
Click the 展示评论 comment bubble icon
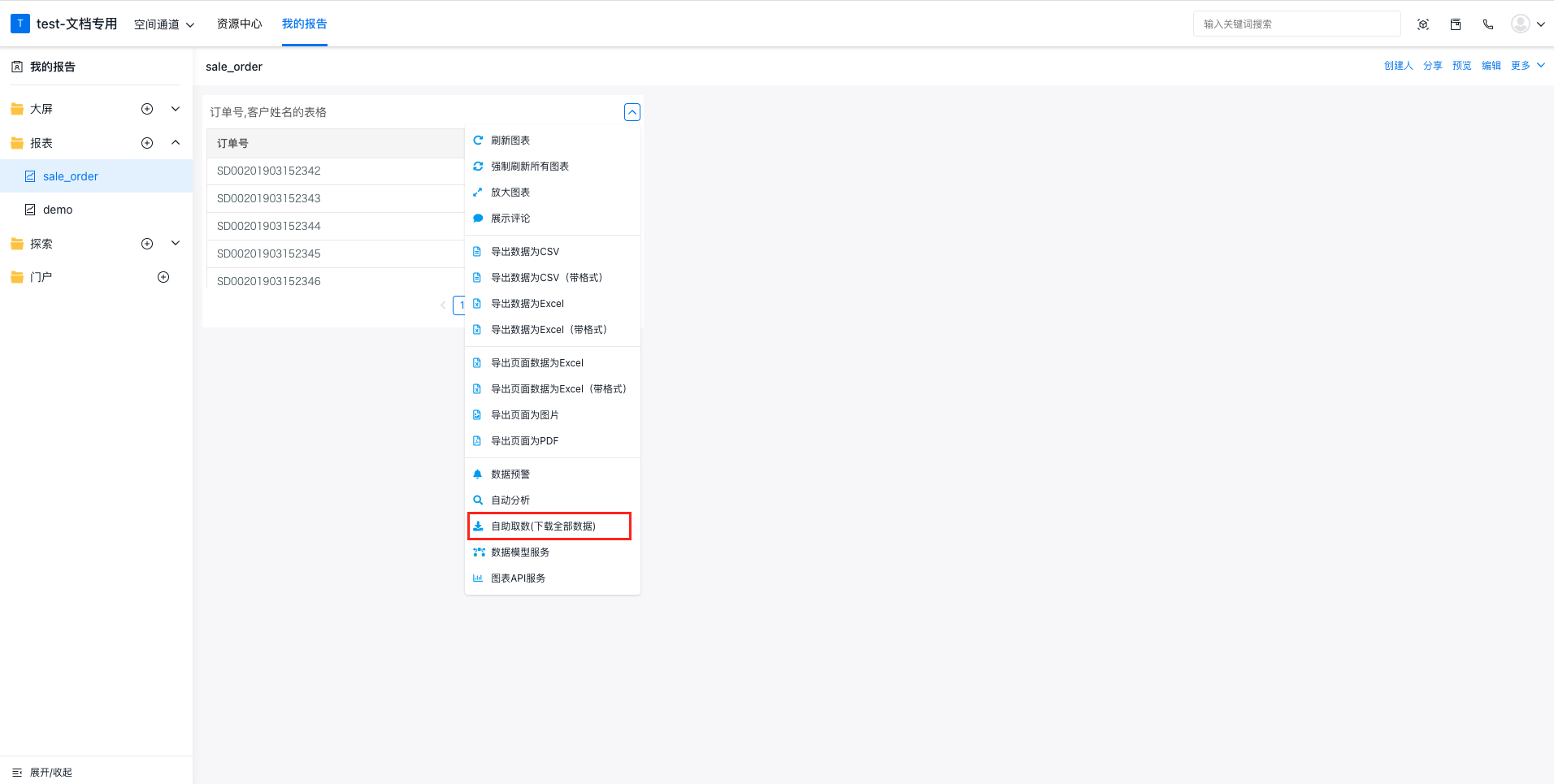[478, 219]
